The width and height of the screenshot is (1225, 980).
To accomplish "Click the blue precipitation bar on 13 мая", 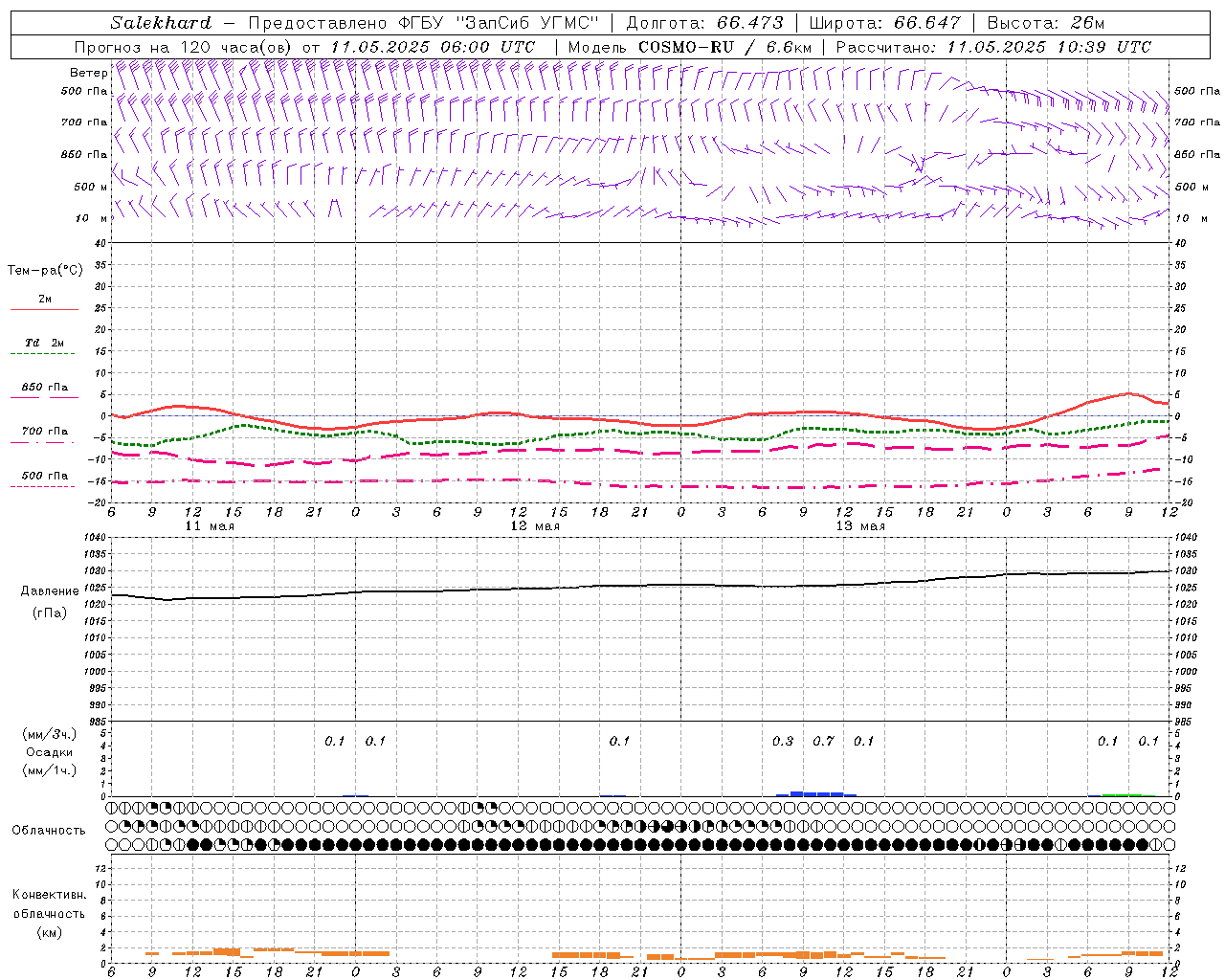I will coord(816,793).
